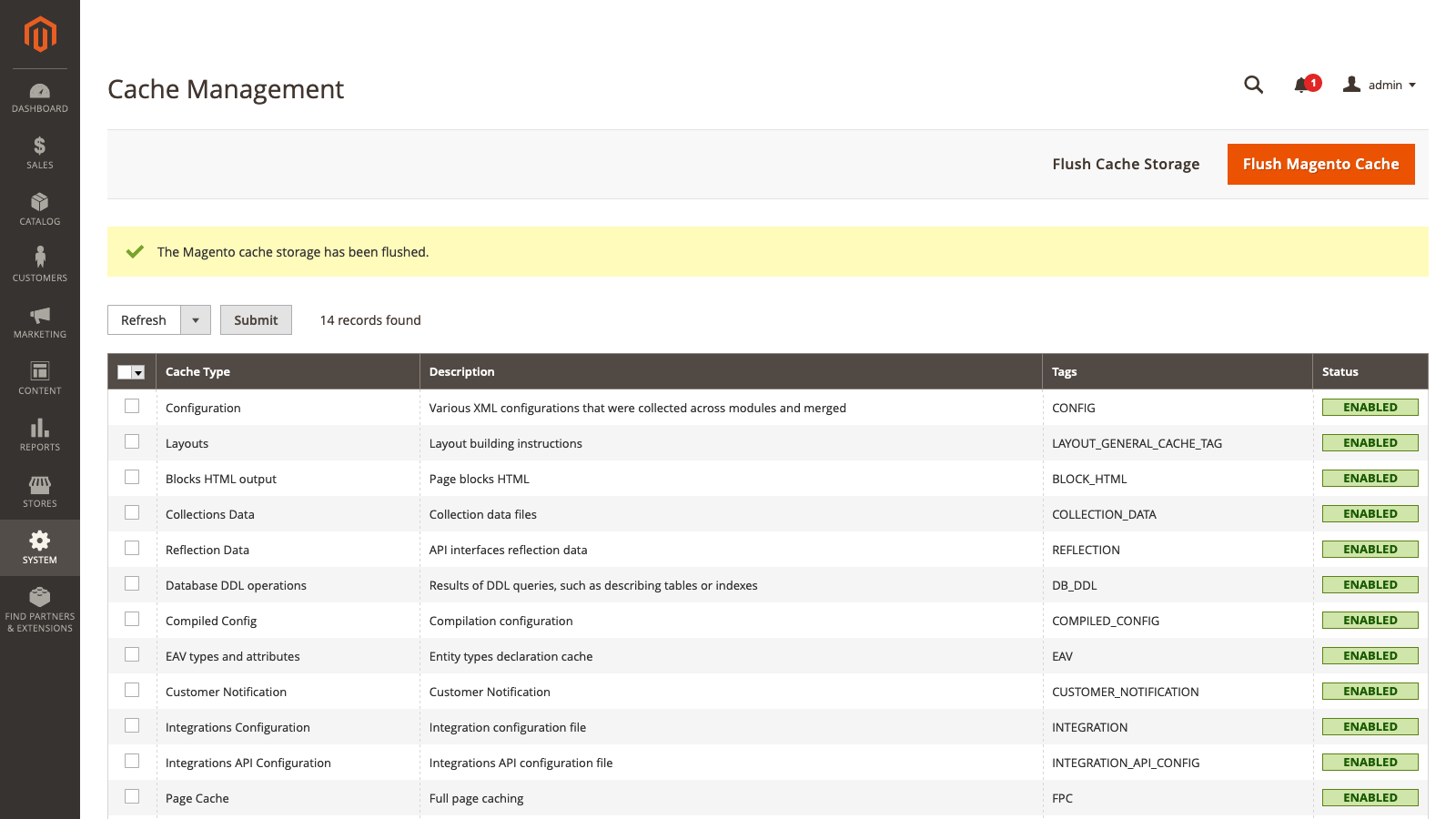This screenshot has height=819, width=1456.
Task: Click the Cache Management page title
Action: coord(226,89)
